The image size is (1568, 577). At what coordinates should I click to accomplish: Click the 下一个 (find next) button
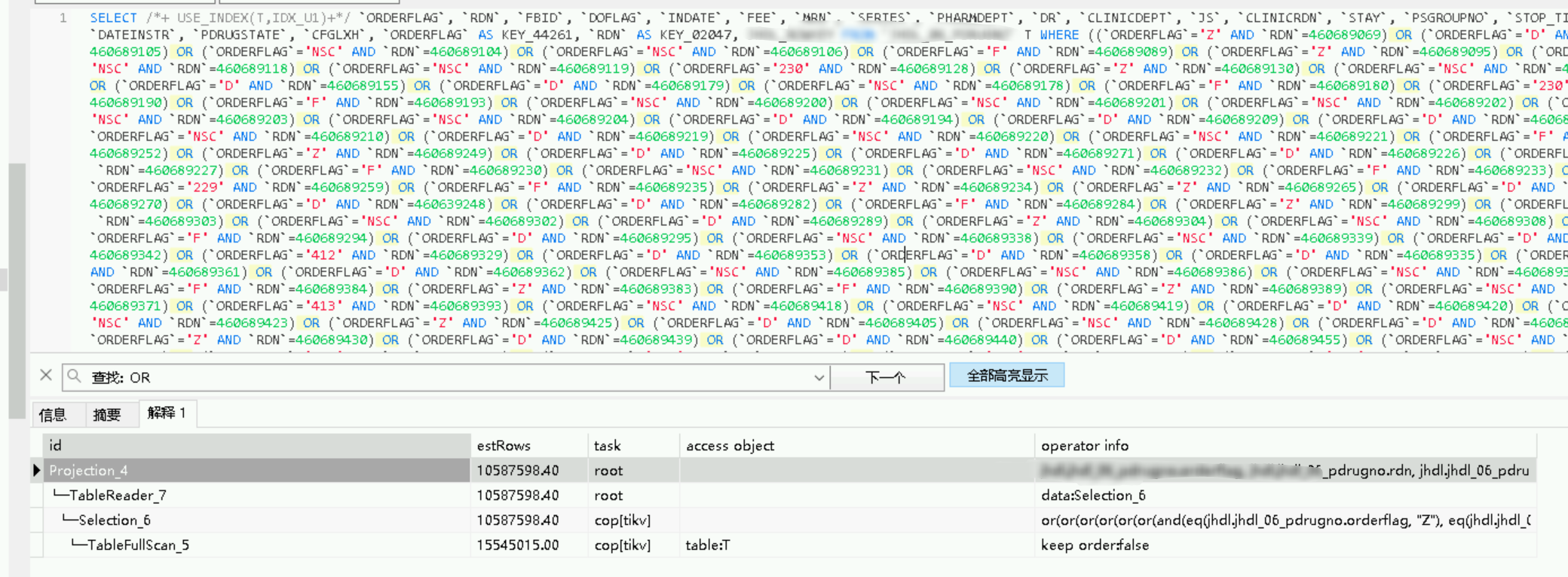click(887, 377)
